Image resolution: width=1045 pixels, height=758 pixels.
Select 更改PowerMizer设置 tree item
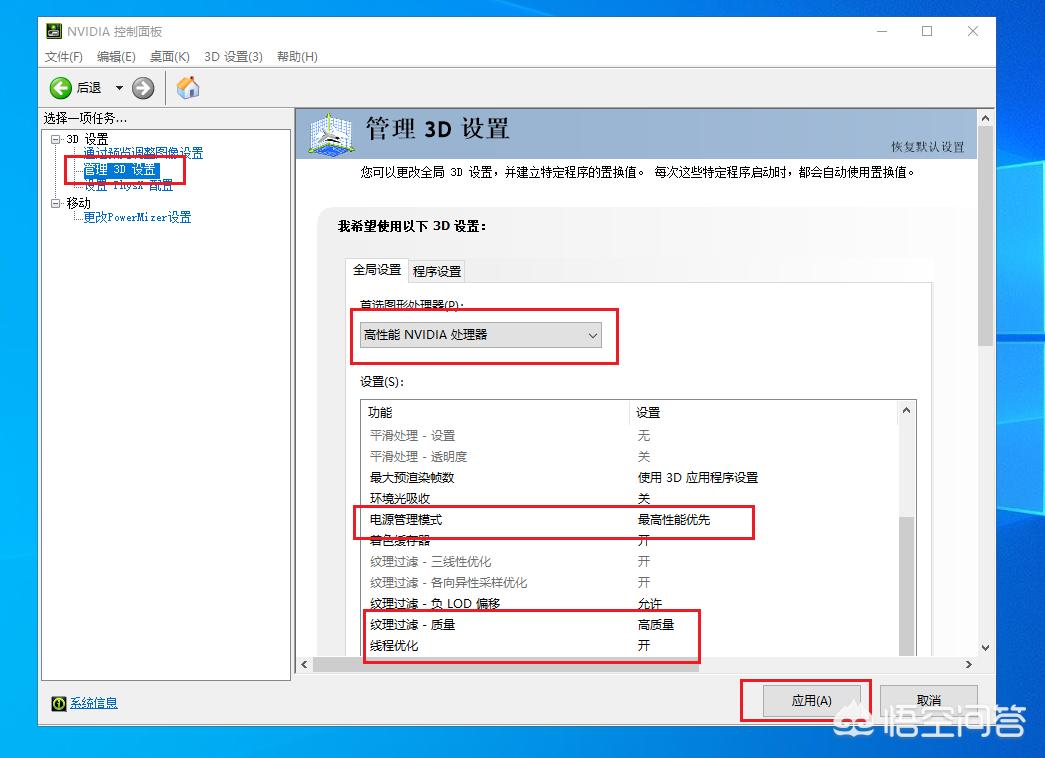tap(137, 217)
